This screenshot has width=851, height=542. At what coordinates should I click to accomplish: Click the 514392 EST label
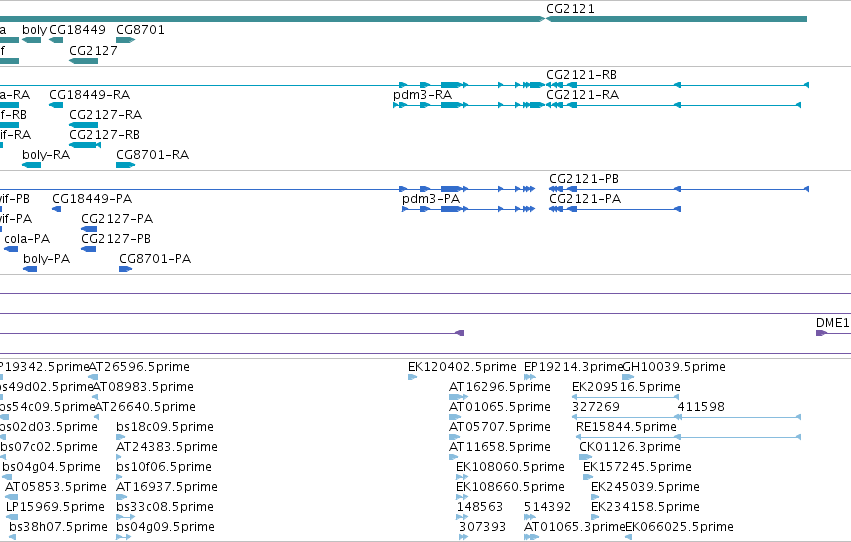click(547, 507)
